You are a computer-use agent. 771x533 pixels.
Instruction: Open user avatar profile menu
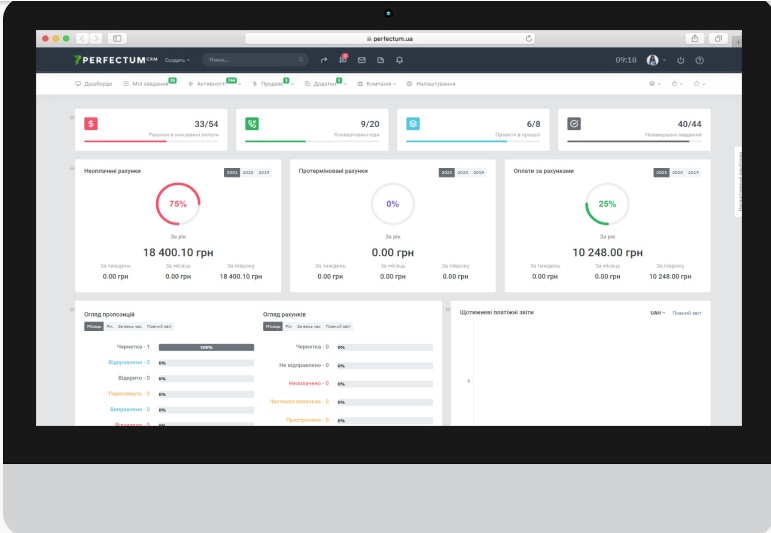coord(656,60)
